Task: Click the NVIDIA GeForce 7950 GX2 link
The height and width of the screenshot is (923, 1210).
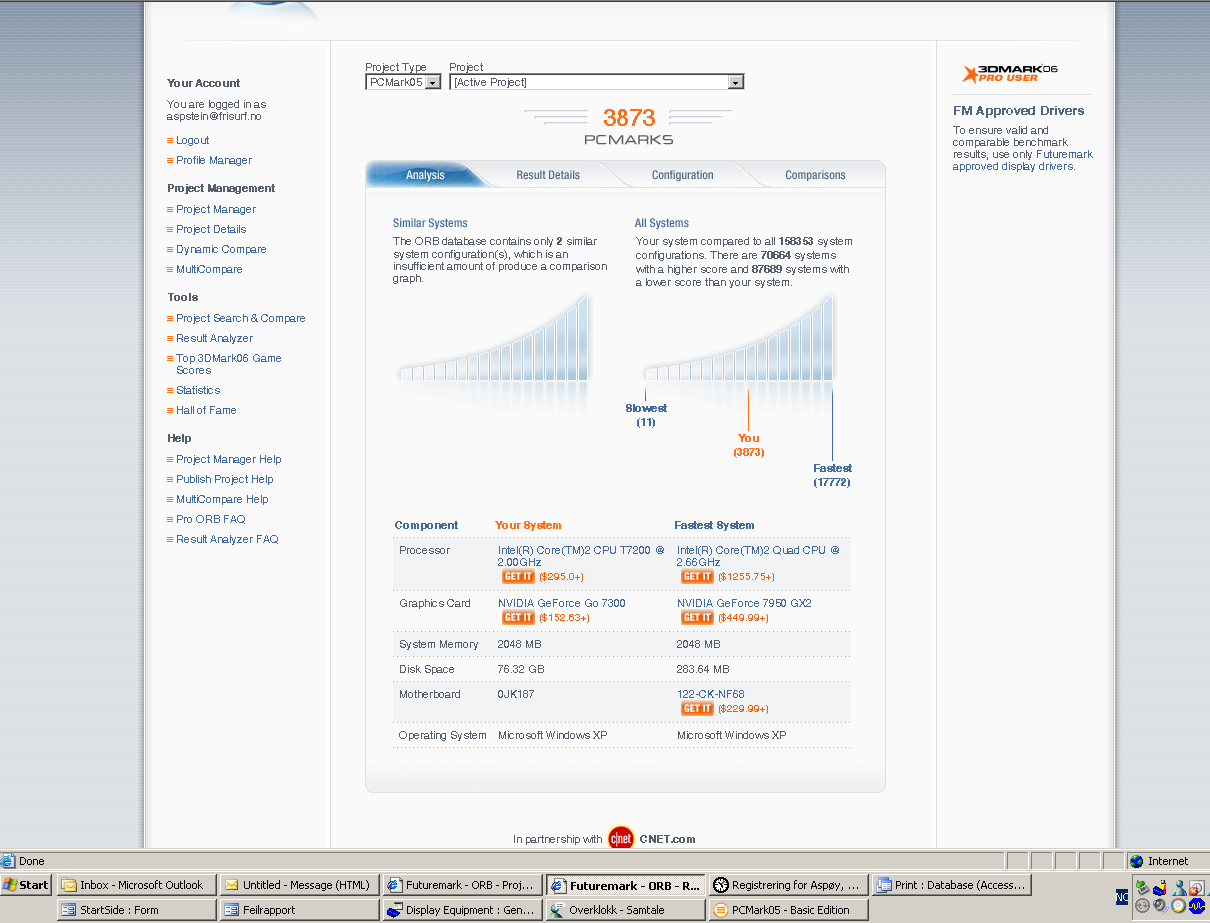Action: pyautogui.click(x=744, y=604)
